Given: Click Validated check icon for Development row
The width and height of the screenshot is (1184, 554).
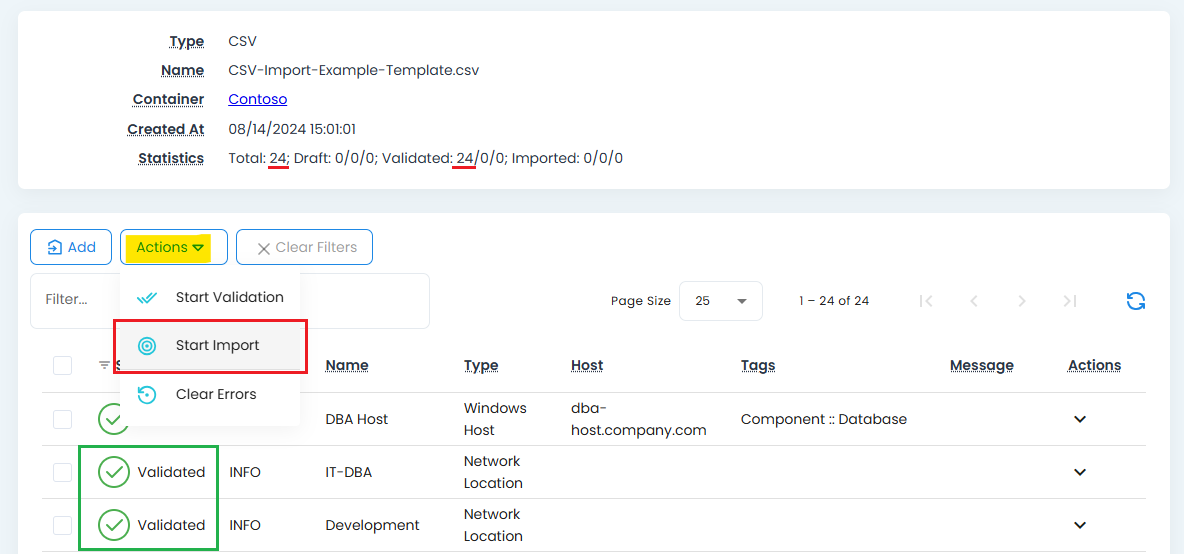Looking at the screenshot, I should point(114,525).
